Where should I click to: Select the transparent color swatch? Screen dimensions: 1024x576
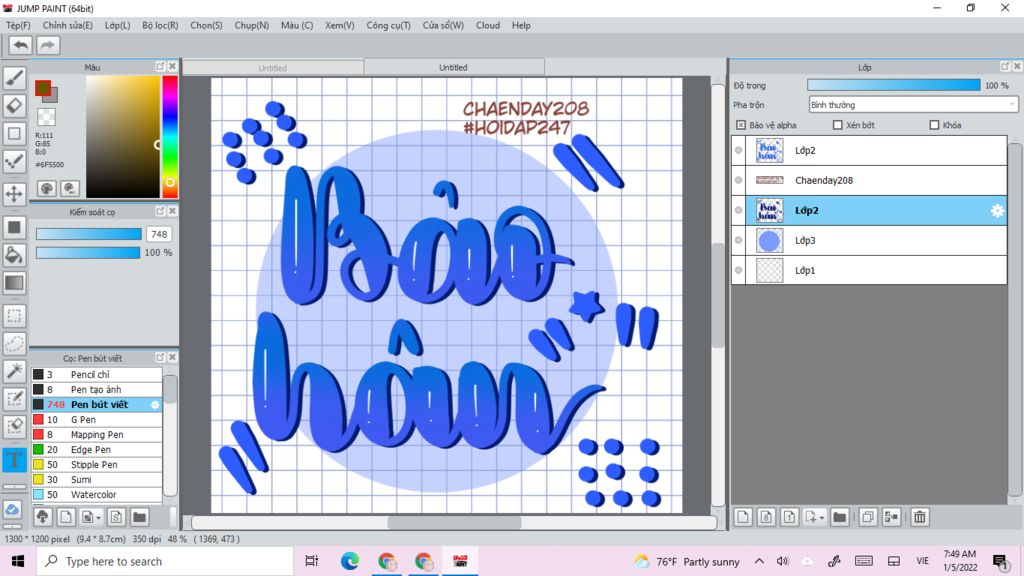point(46,117)
